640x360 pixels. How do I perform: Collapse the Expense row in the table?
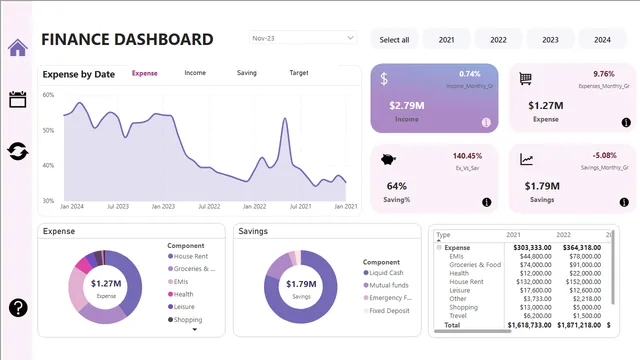pyautogui.click(x=439, y=247)
